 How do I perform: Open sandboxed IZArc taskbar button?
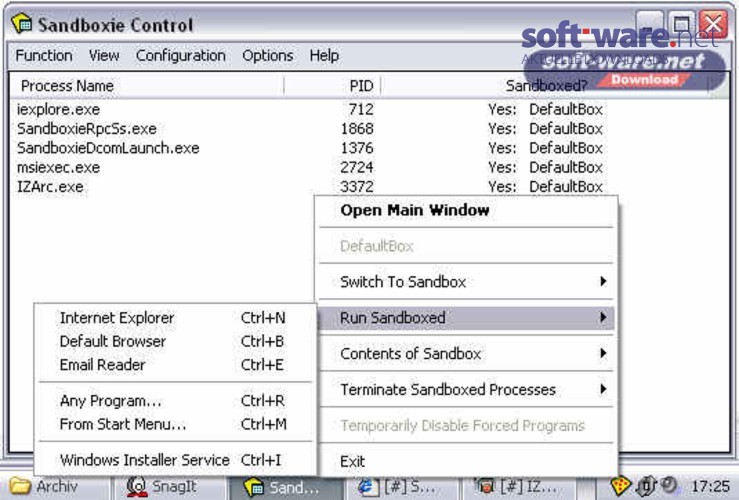tap(517, 487)
